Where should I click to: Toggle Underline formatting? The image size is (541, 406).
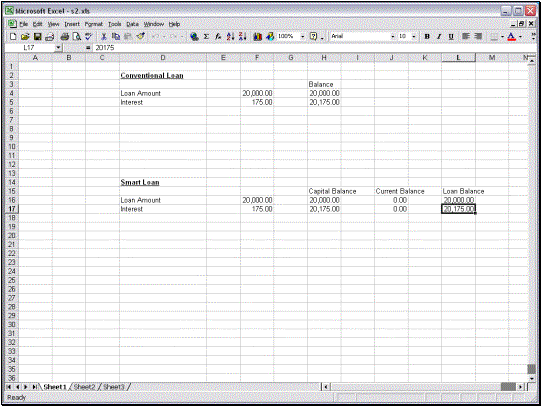451,36
